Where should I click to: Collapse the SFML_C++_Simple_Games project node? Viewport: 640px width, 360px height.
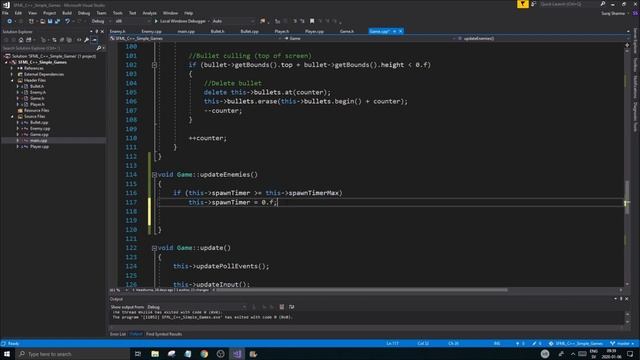click(6, 62)
